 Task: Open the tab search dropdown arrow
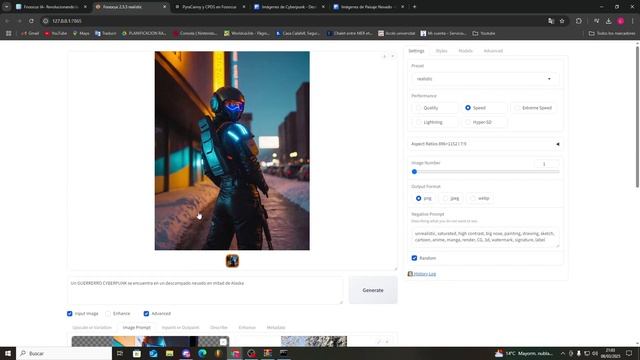[x=7, y=7]
